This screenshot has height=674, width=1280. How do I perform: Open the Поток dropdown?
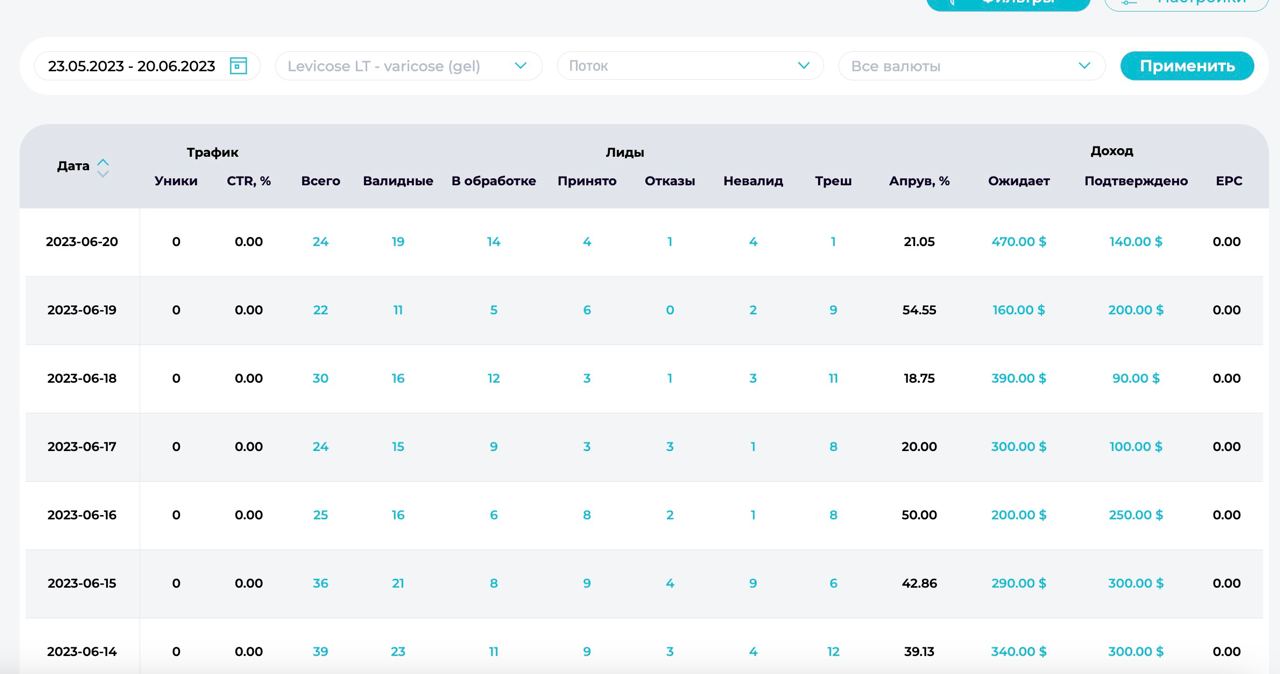tap(690, 66)
